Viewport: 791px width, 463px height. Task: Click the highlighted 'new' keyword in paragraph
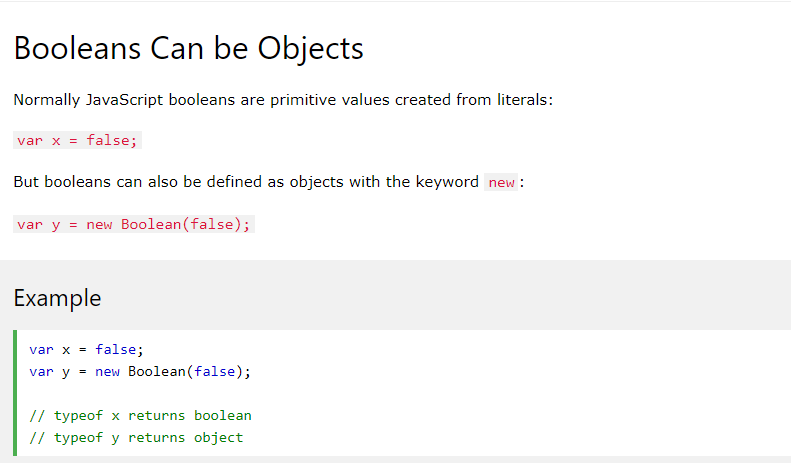point(501,182)
